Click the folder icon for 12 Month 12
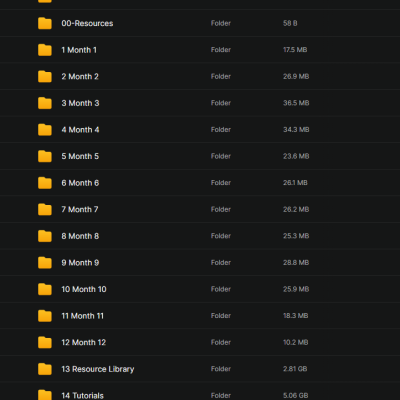 (x=45, y=343)
